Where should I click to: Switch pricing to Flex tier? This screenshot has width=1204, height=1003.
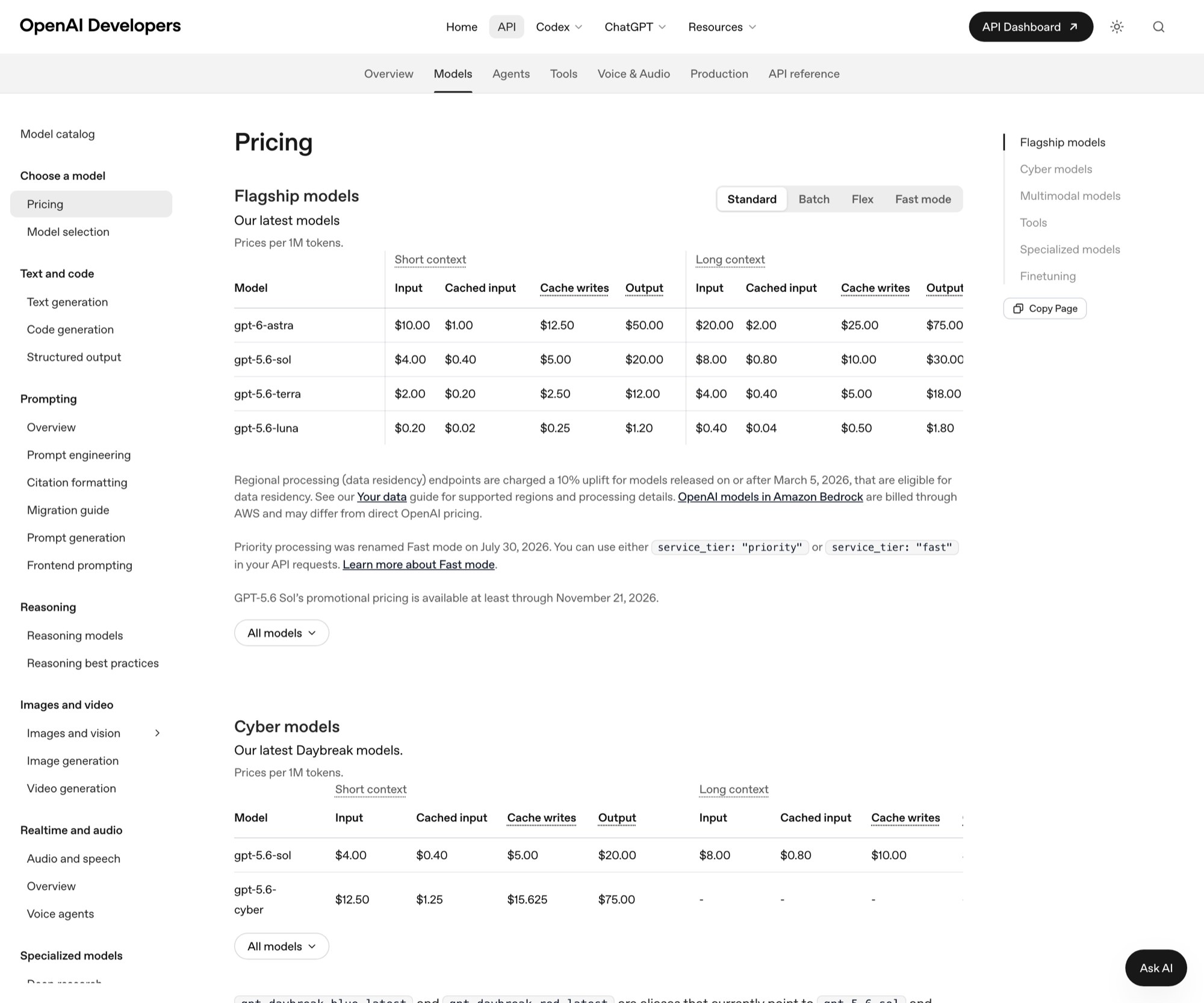pos(862,199)
